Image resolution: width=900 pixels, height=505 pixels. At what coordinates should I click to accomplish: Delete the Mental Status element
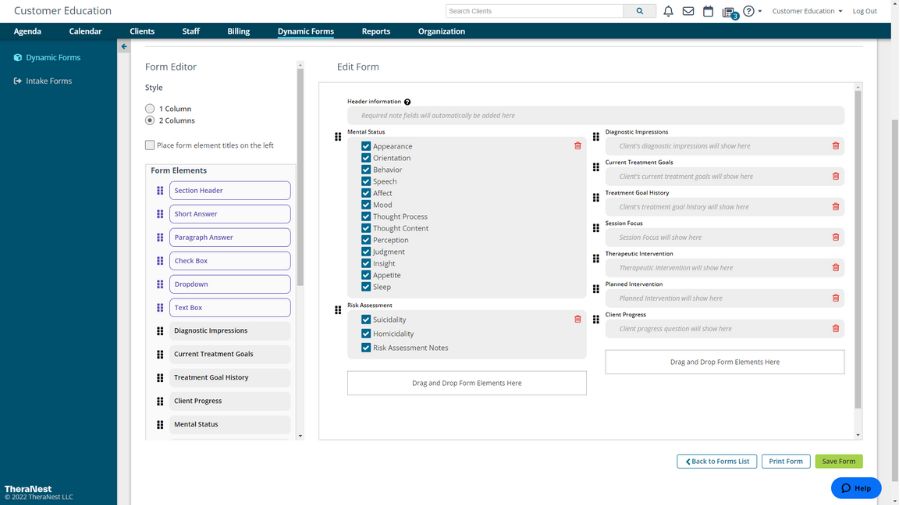(577, 146)
